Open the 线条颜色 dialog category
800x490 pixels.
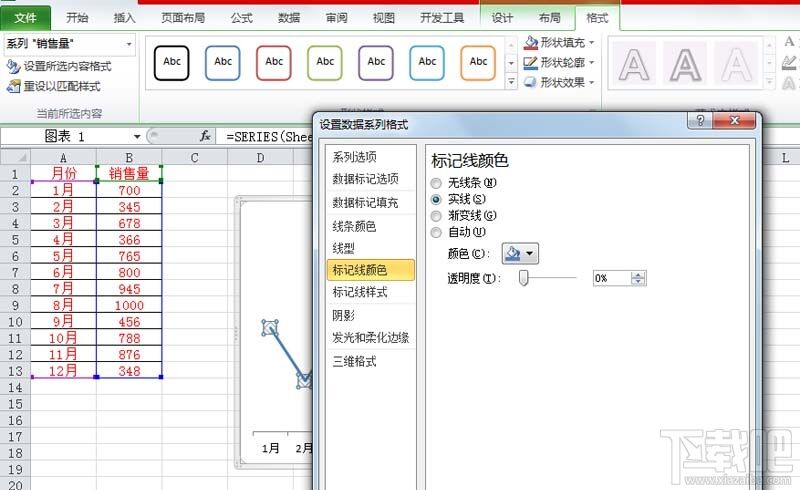tap(371, 226)
